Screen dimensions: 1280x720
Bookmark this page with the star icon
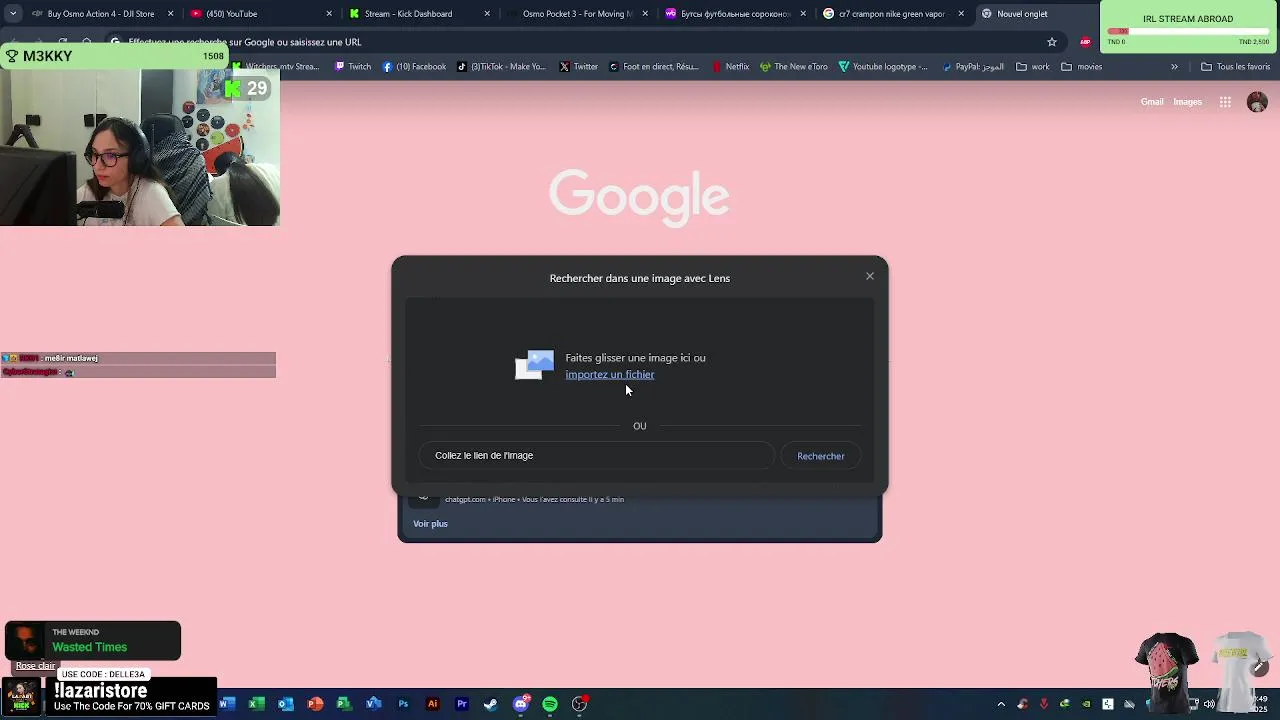tap(1052, 42)
